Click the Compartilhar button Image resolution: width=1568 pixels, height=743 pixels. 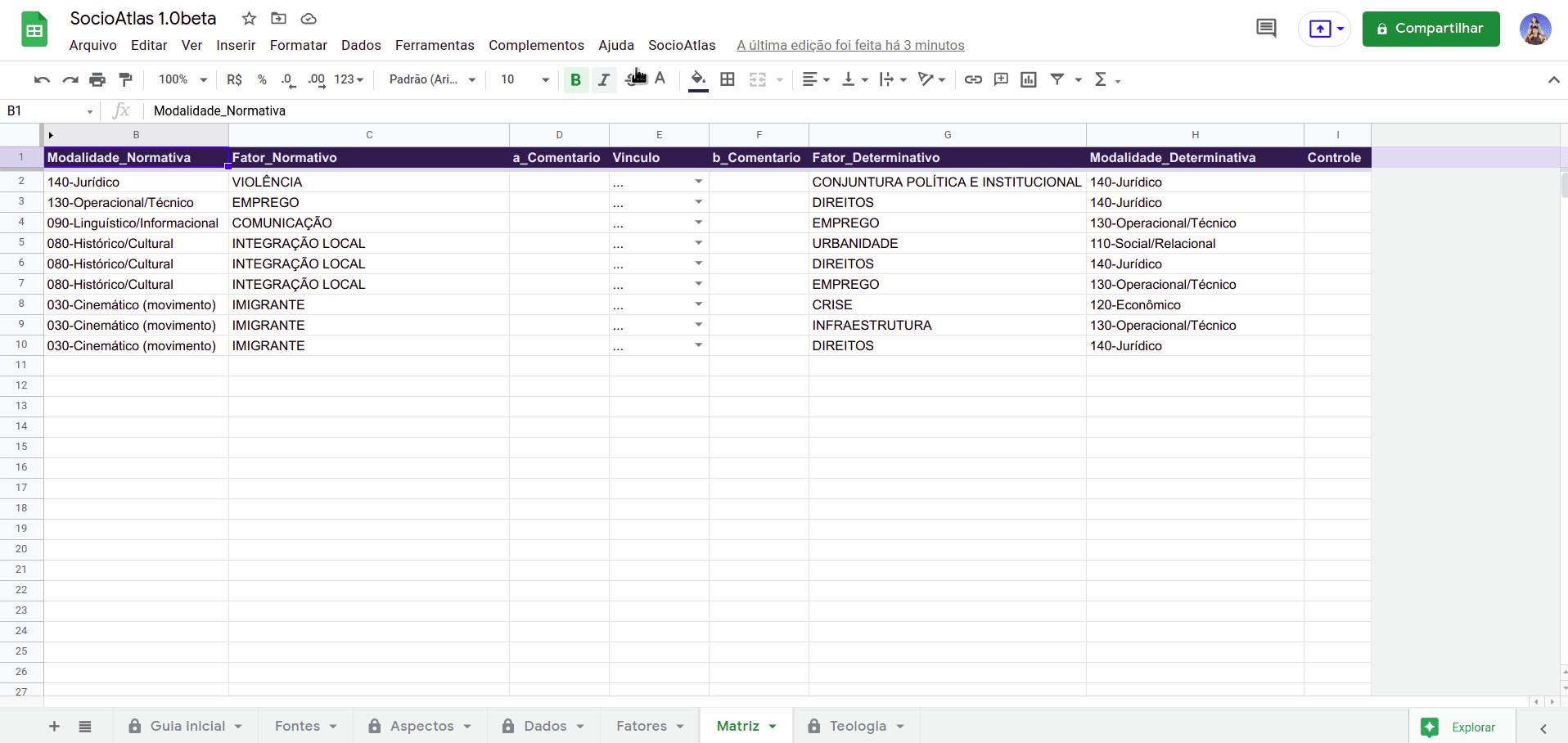pyautogui.click(x=1431, y=29)
